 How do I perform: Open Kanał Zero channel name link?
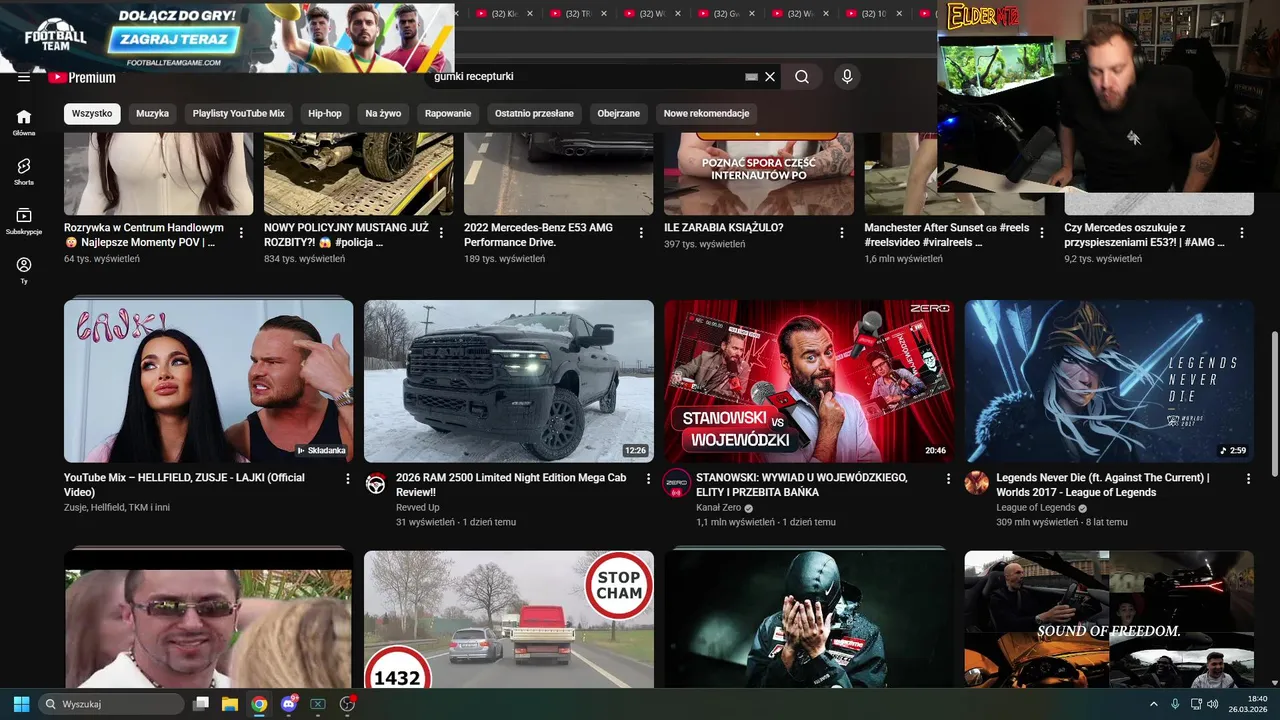click(718, 508)
